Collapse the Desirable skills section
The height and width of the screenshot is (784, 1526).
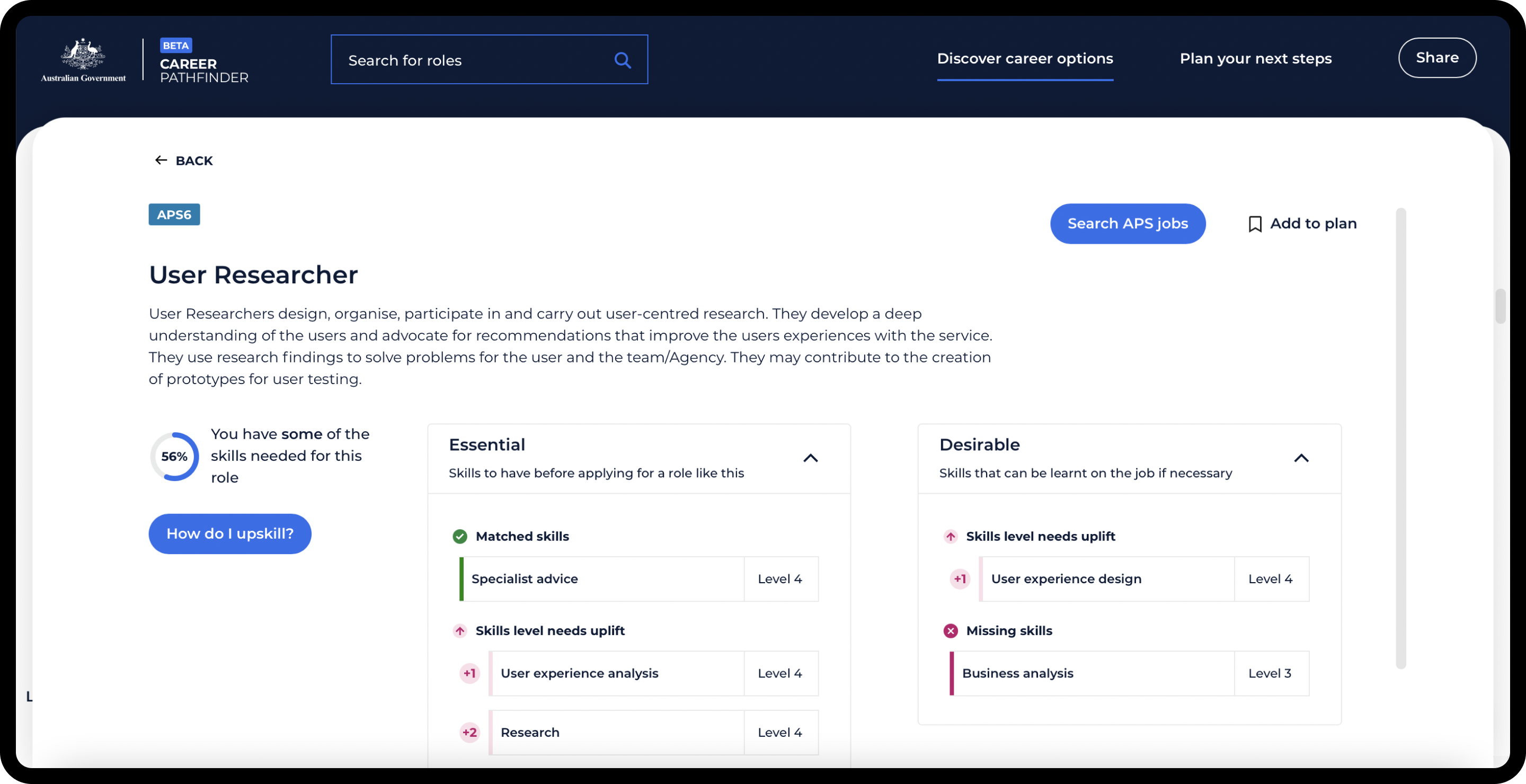tap(1301, 458)
